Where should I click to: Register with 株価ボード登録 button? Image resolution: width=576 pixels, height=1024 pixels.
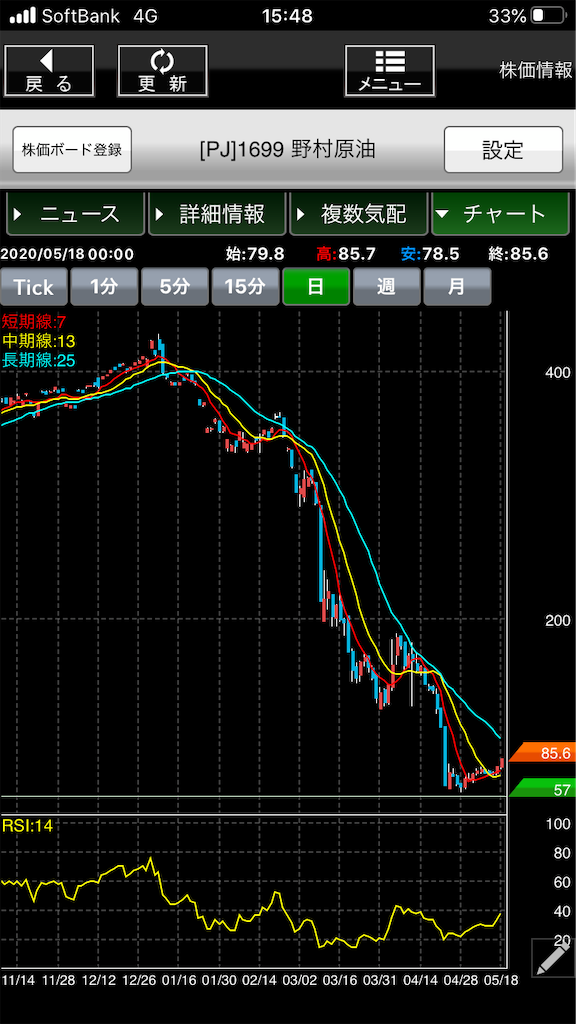(72, 150)
